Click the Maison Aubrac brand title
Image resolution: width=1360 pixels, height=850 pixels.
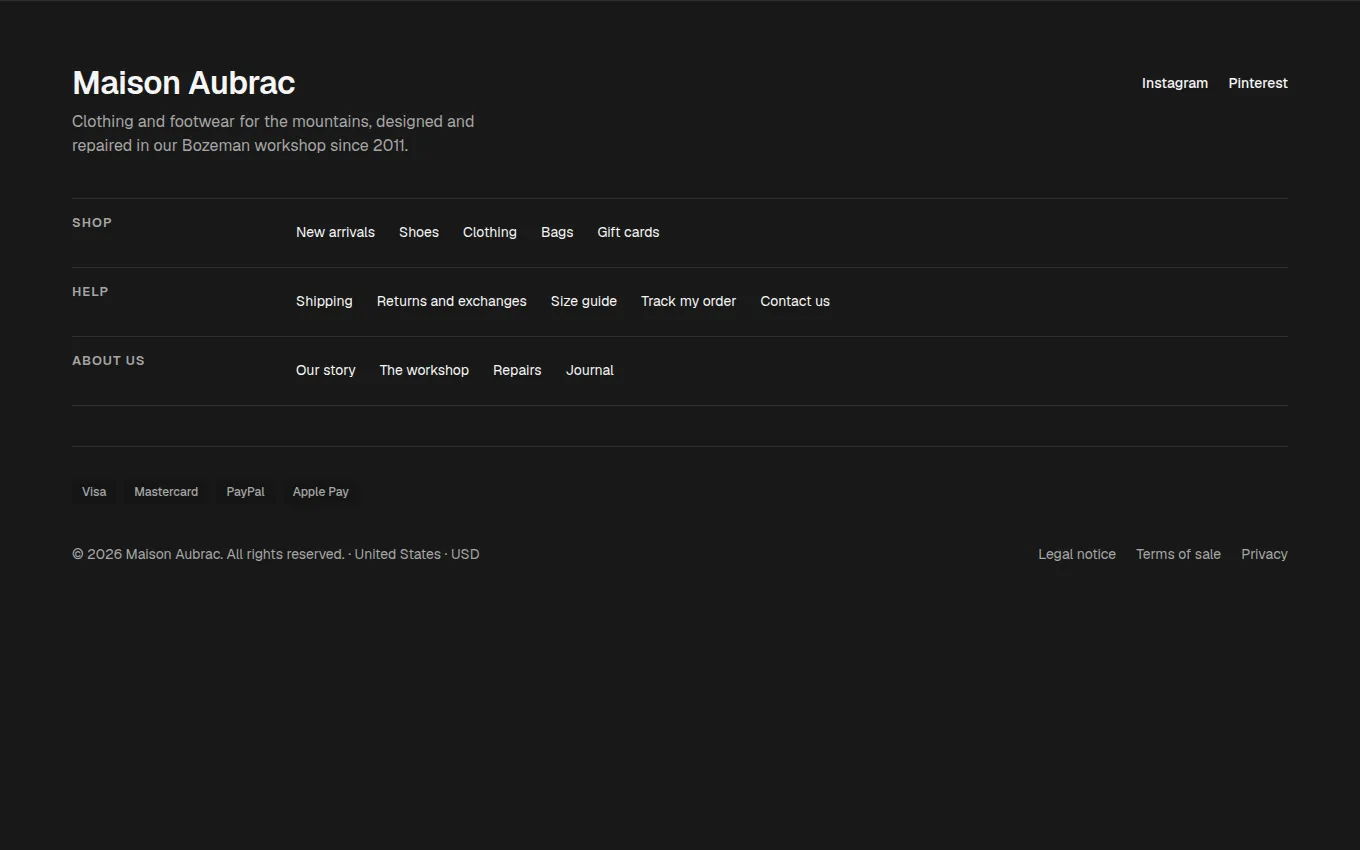[x=184, y=83]
